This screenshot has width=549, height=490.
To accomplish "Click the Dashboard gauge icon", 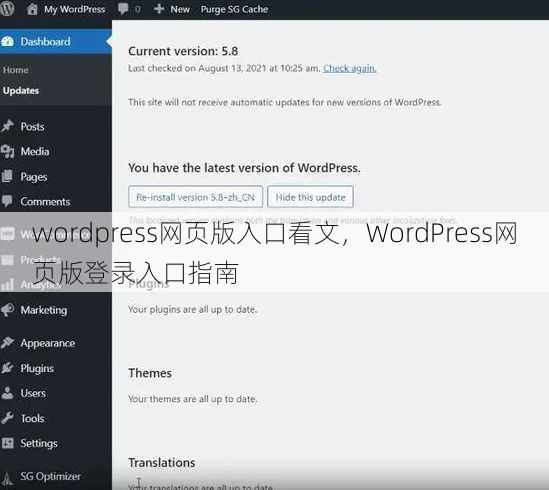I will [x=7, y=41].
